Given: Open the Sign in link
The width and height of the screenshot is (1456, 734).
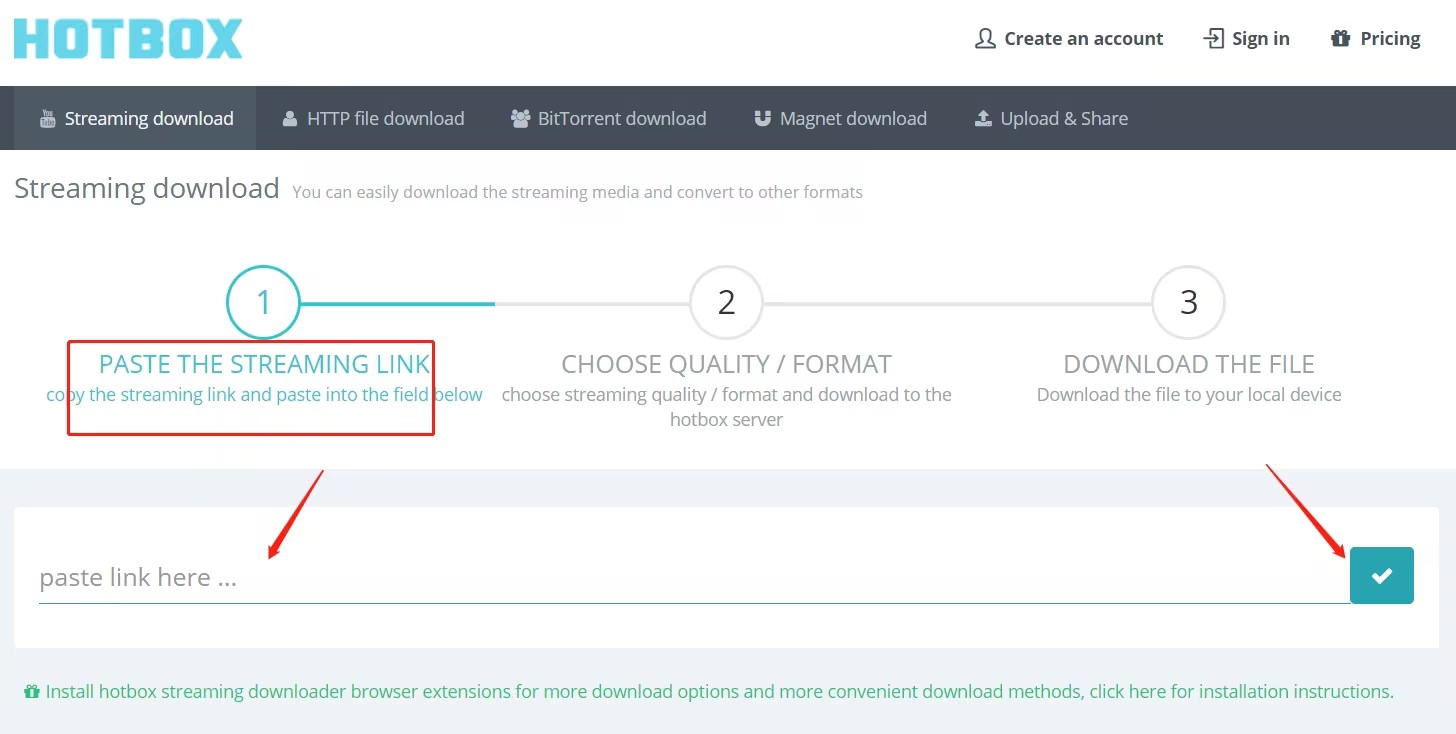Looking at the screenshot, I should click(x=1246, y=38).
